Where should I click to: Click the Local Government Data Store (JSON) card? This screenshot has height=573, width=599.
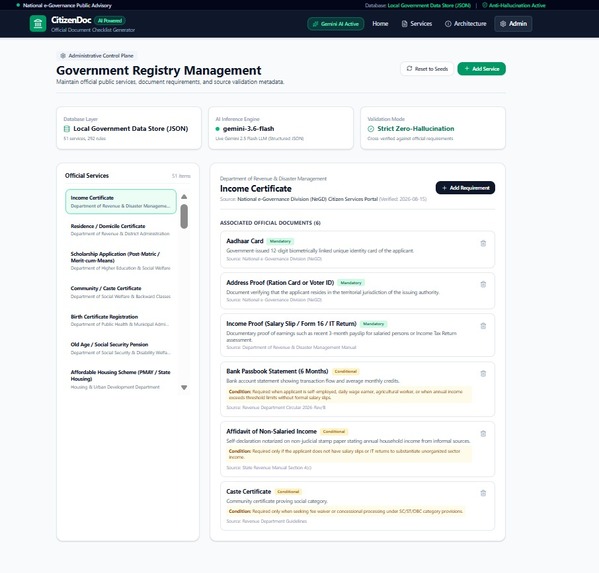(x=129, y=128)
